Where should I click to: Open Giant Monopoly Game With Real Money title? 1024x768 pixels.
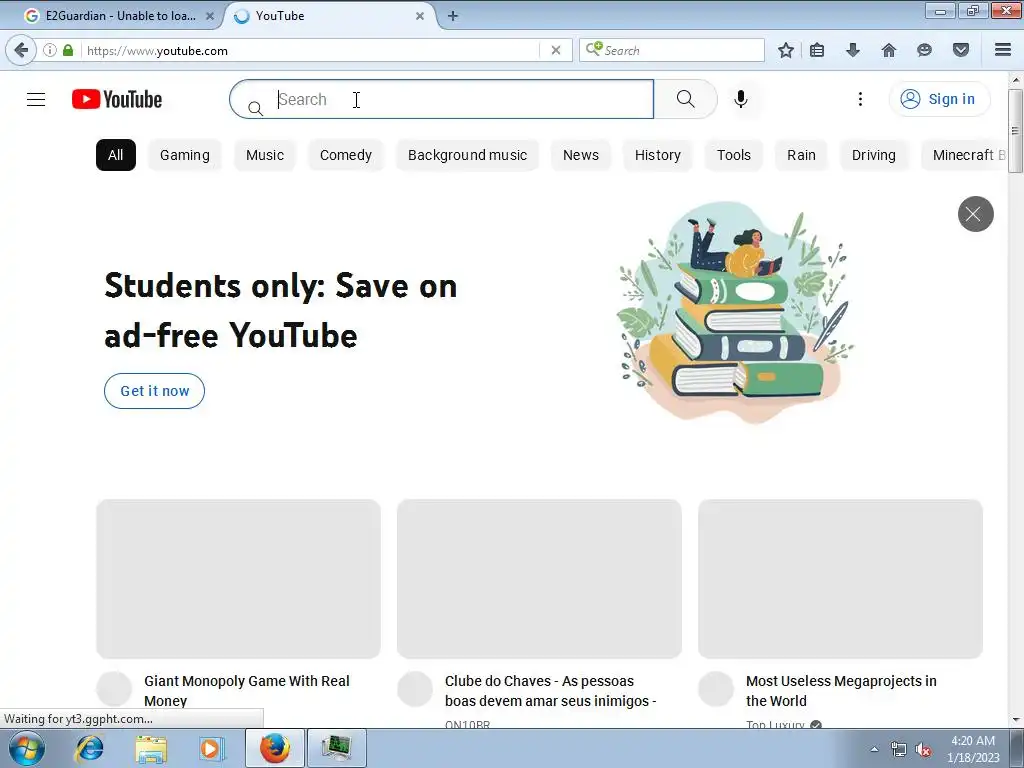pyautogui.click(x=247, y=691)
